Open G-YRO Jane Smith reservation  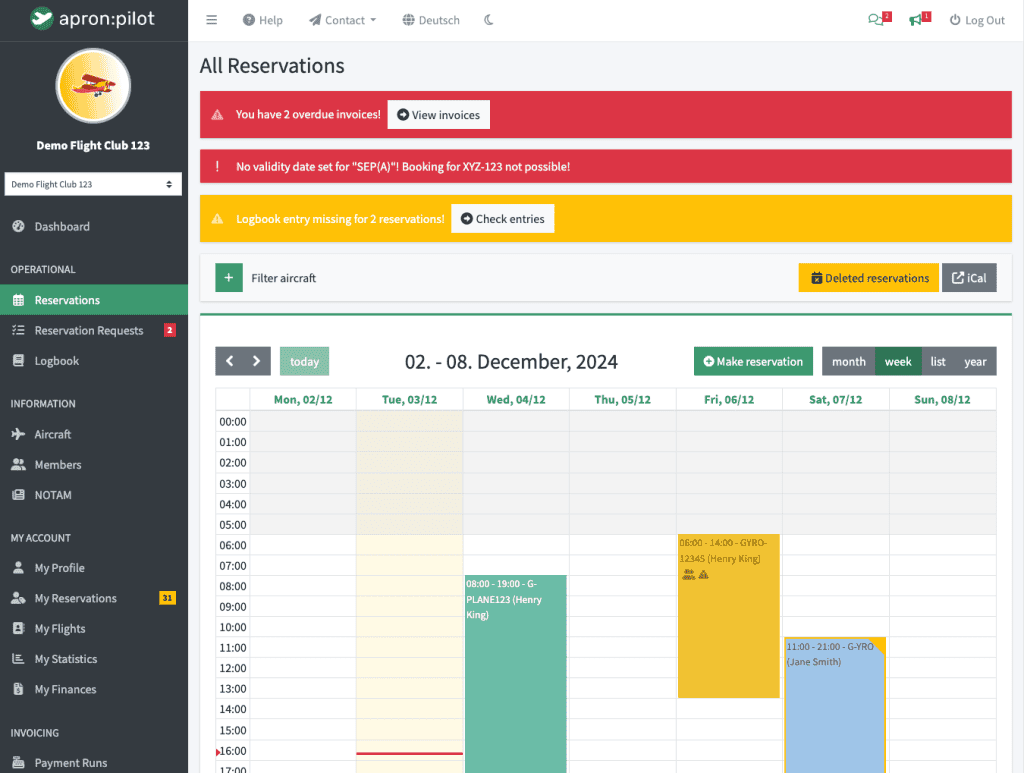[x=835, y=705]
